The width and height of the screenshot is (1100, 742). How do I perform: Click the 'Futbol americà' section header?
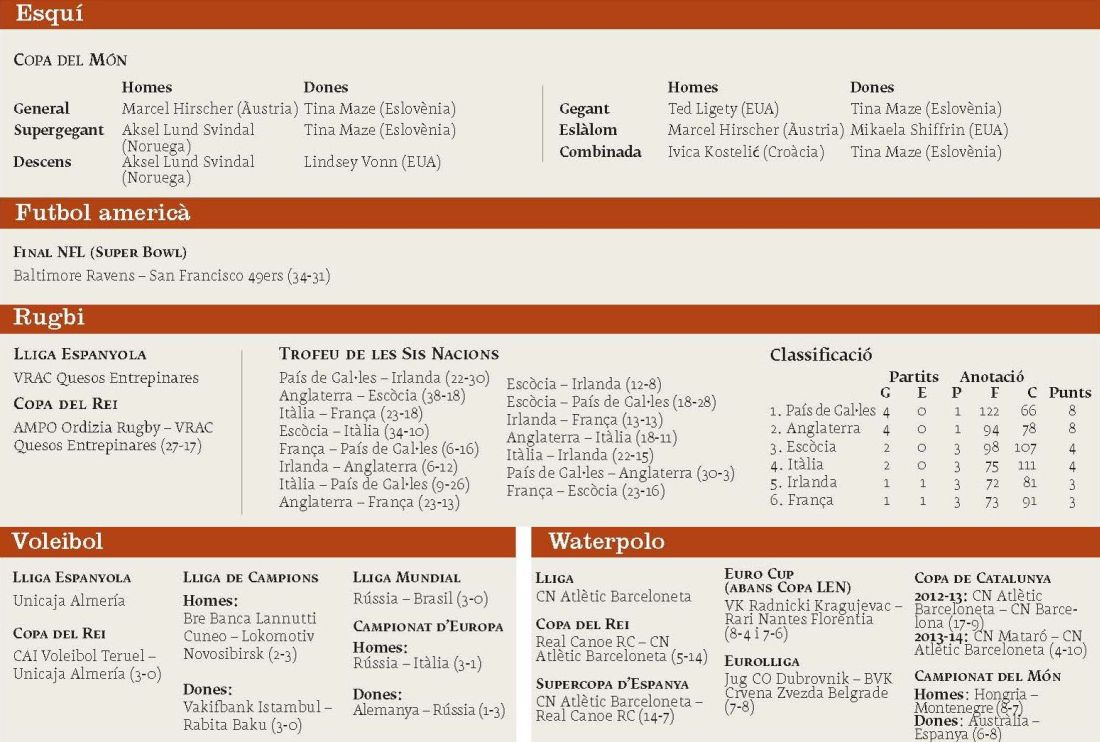point(102,213)
